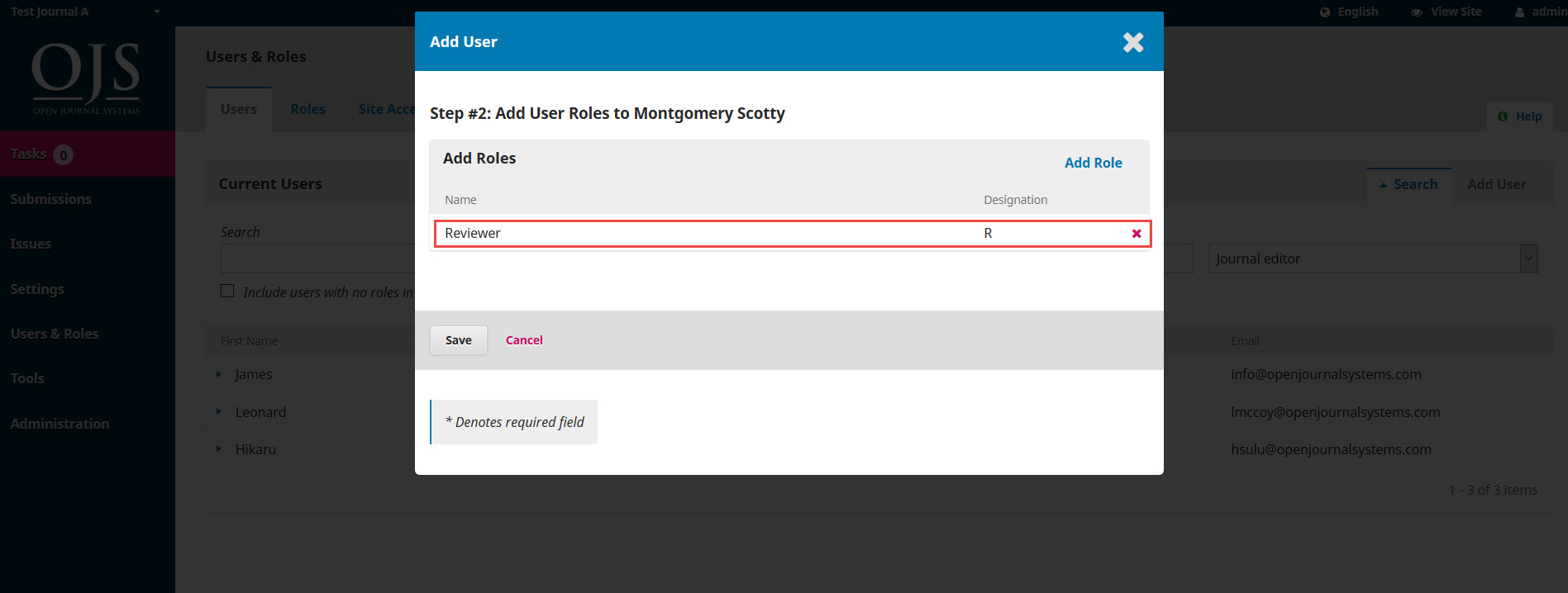This screenshot has width=1568, height=593.
Task: Click email hsulu@openjournalsystems.com
Action: tap(1331, 449)
